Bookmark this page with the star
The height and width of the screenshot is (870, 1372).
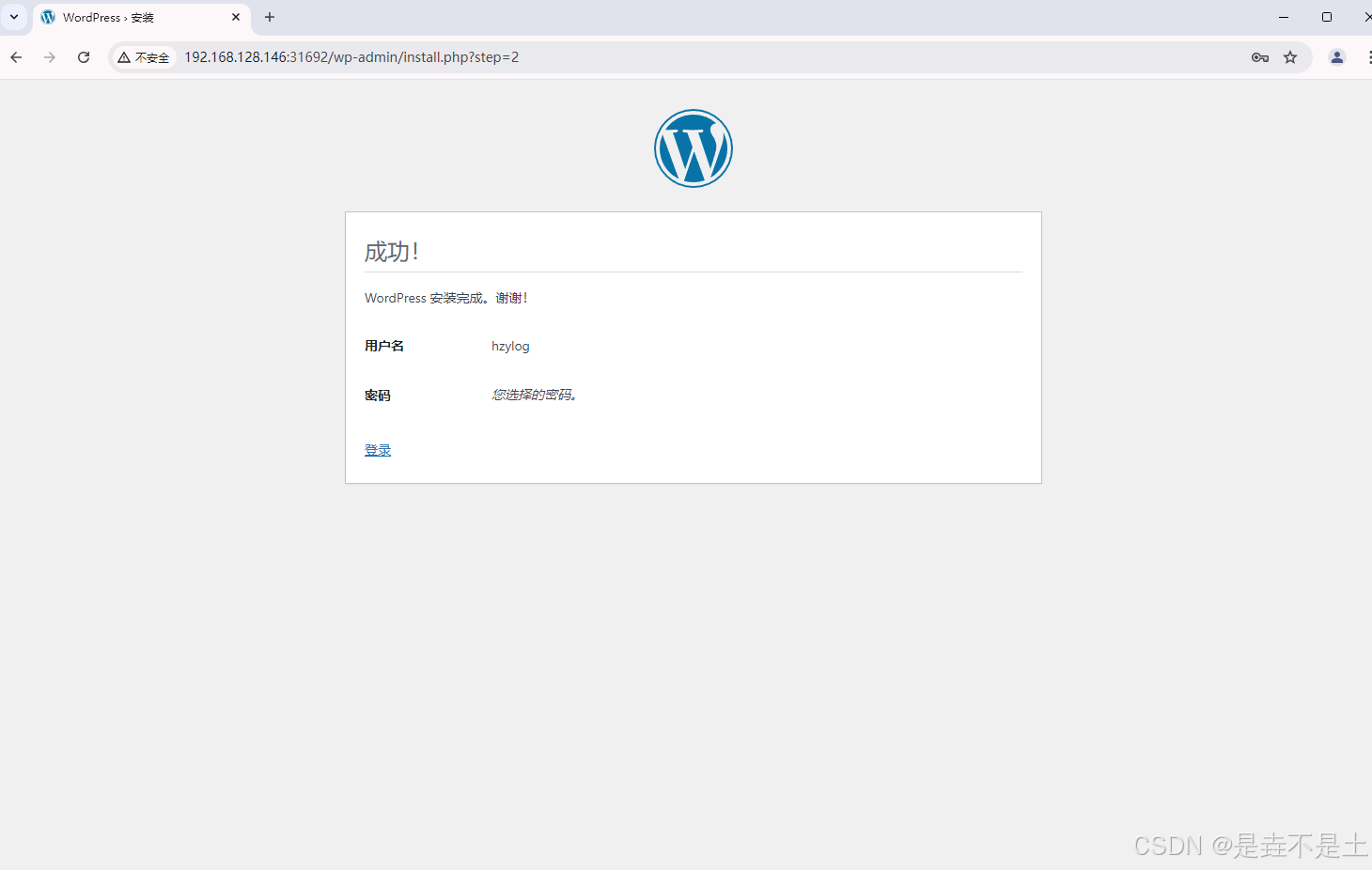pos(1290,57)
